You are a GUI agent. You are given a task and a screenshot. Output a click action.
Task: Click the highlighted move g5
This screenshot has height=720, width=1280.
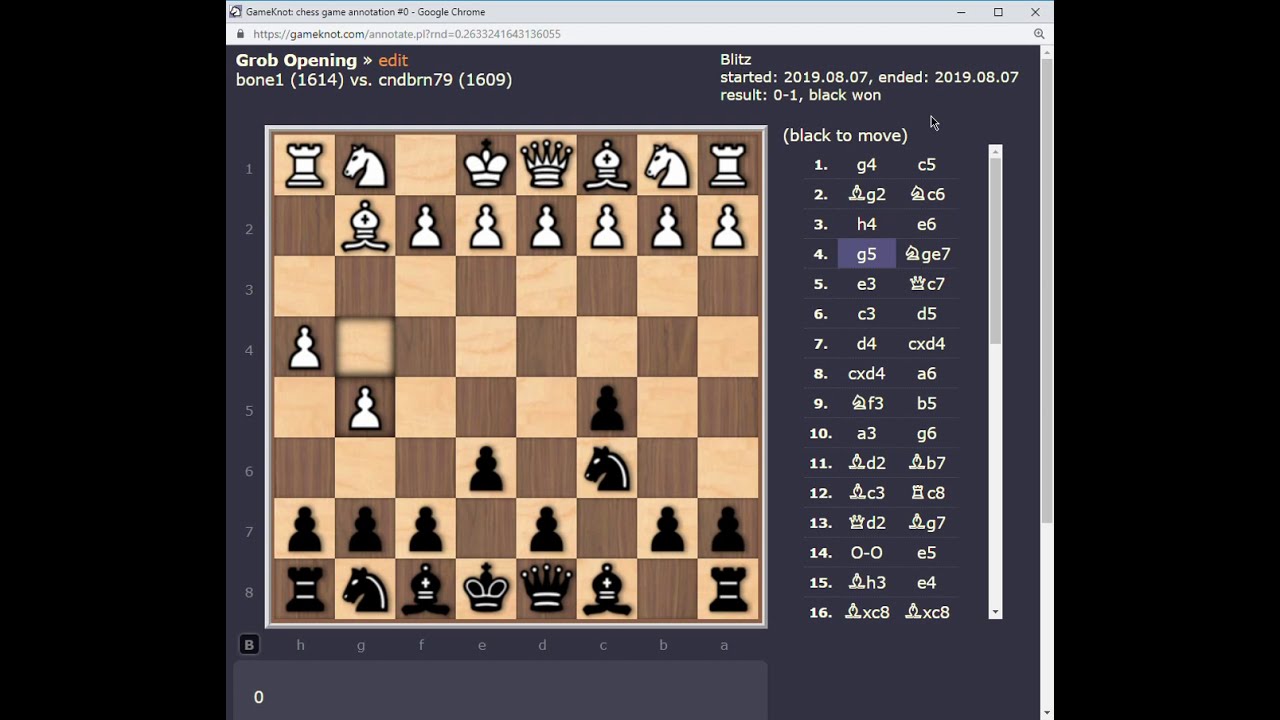click(x=866, y=254)
